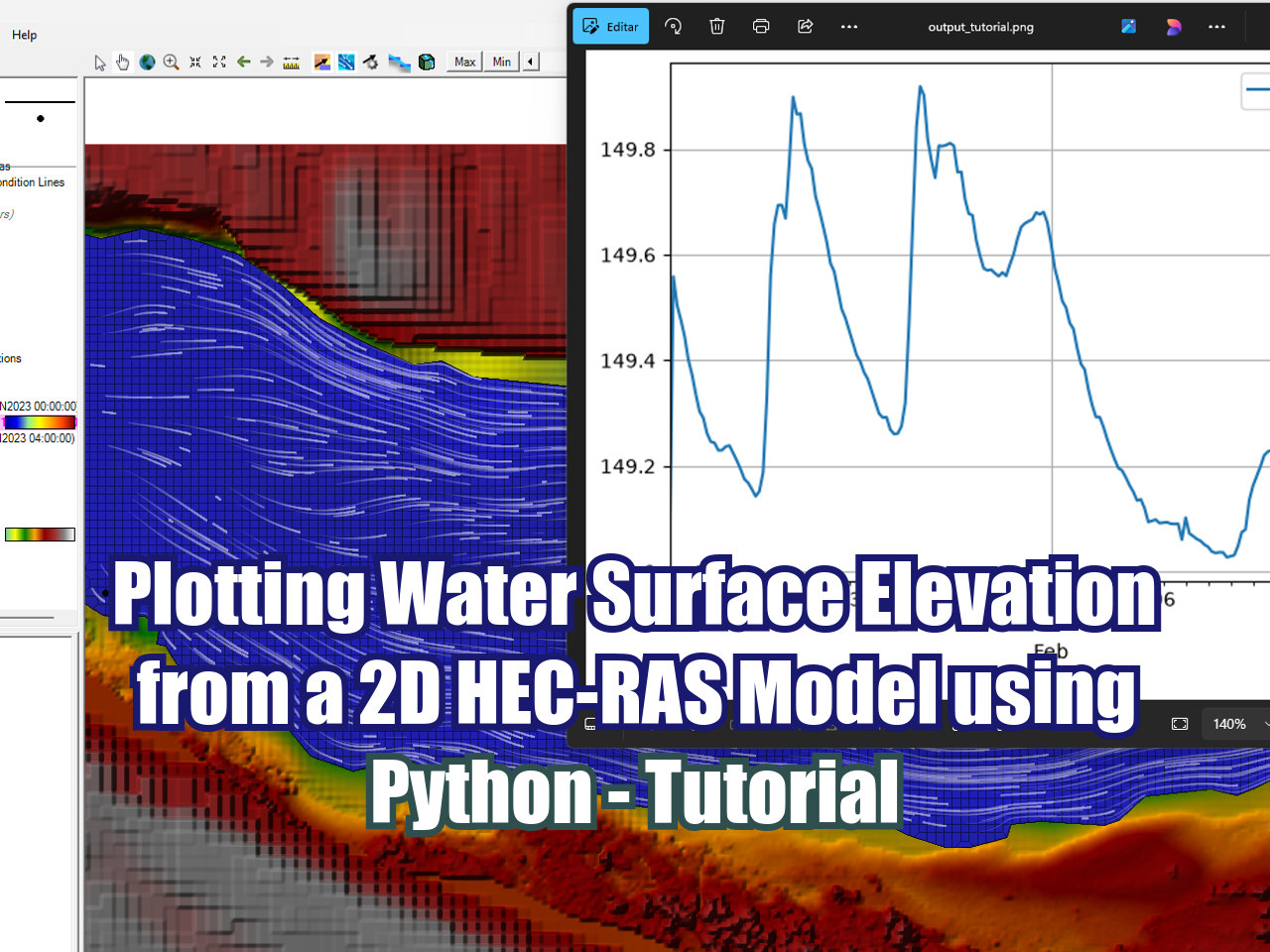Screen dimensions: 1270x952
Task: Click the rainbow color scale legend bar
Action: (40, 422)
